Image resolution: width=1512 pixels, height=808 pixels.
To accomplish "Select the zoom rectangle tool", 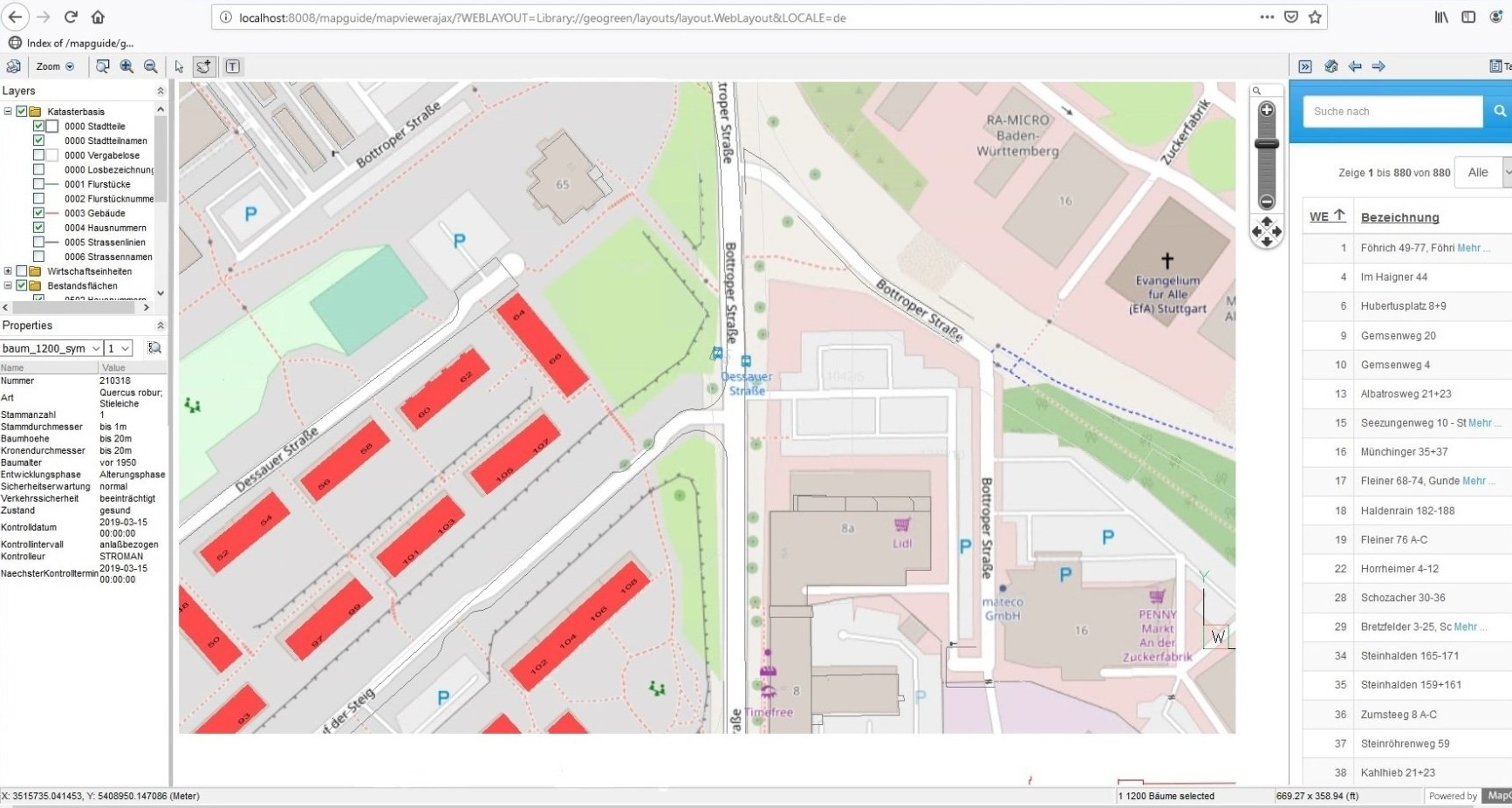I will pos(102,66).
